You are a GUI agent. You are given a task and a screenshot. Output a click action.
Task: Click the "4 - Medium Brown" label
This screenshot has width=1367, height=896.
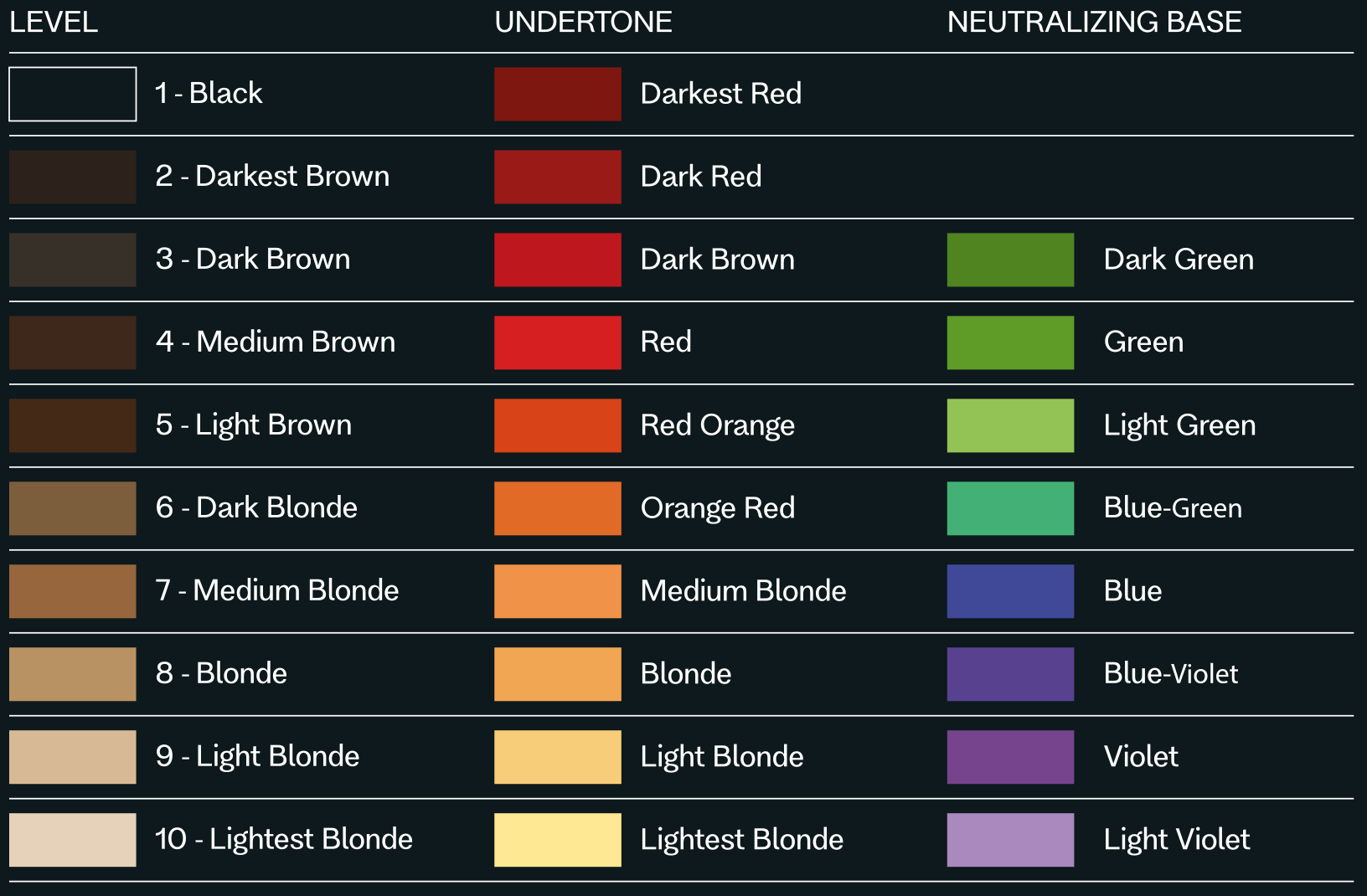[275, 342]
